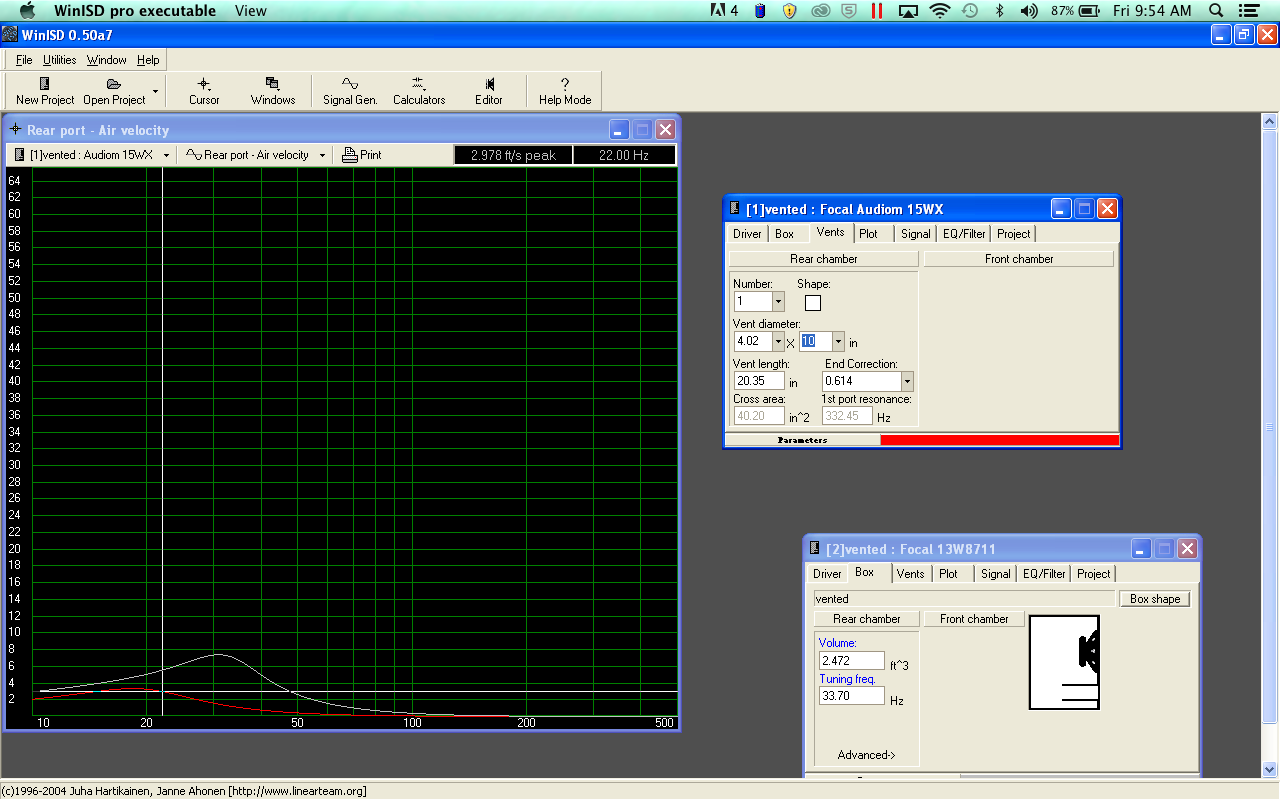1280x800 pixels.
Task: Click Rear chamber button in Audiom 15WX window
Action: (x=823, y=259)
